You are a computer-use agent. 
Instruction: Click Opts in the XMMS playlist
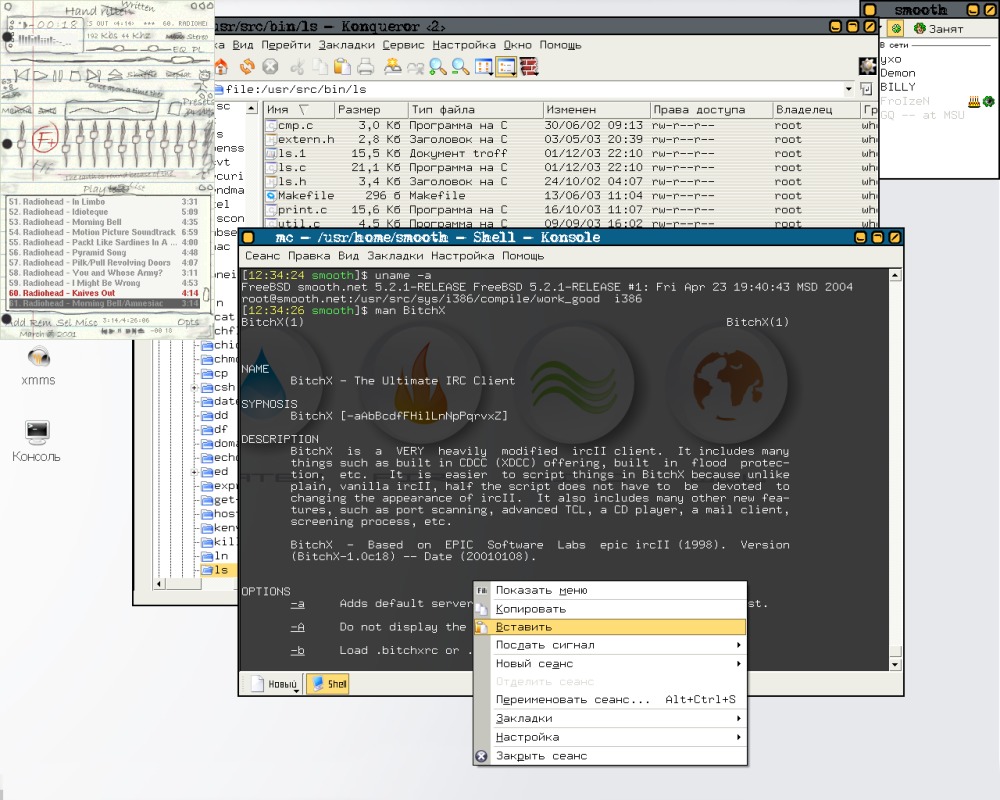[188, 322]
